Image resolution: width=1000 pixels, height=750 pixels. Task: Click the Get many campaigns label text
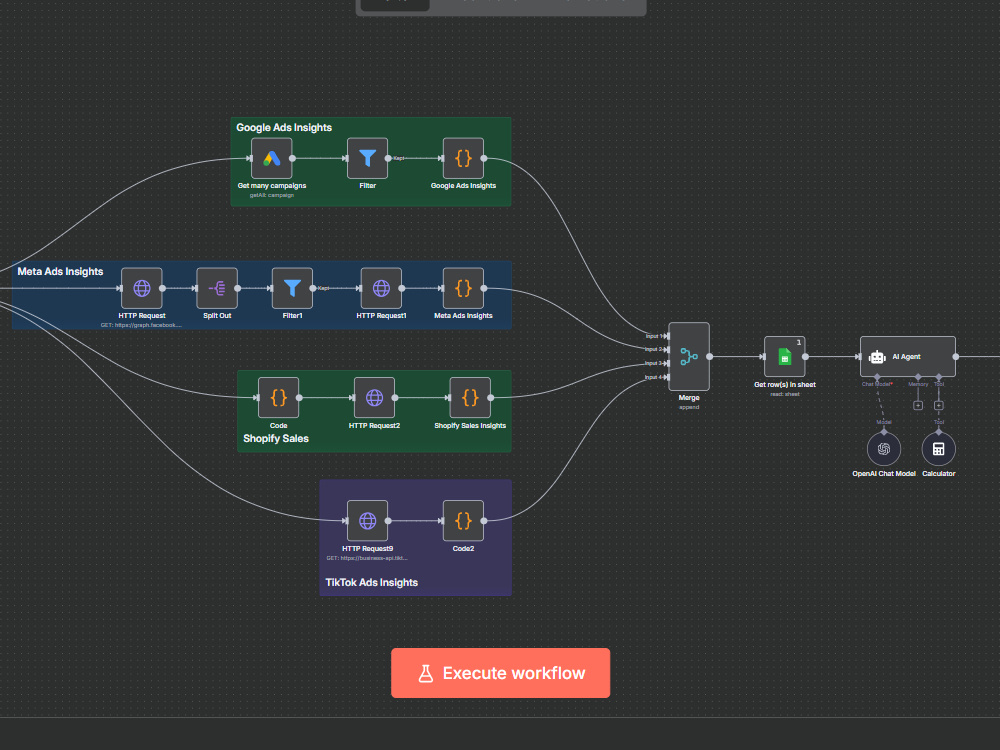[272, 186]
